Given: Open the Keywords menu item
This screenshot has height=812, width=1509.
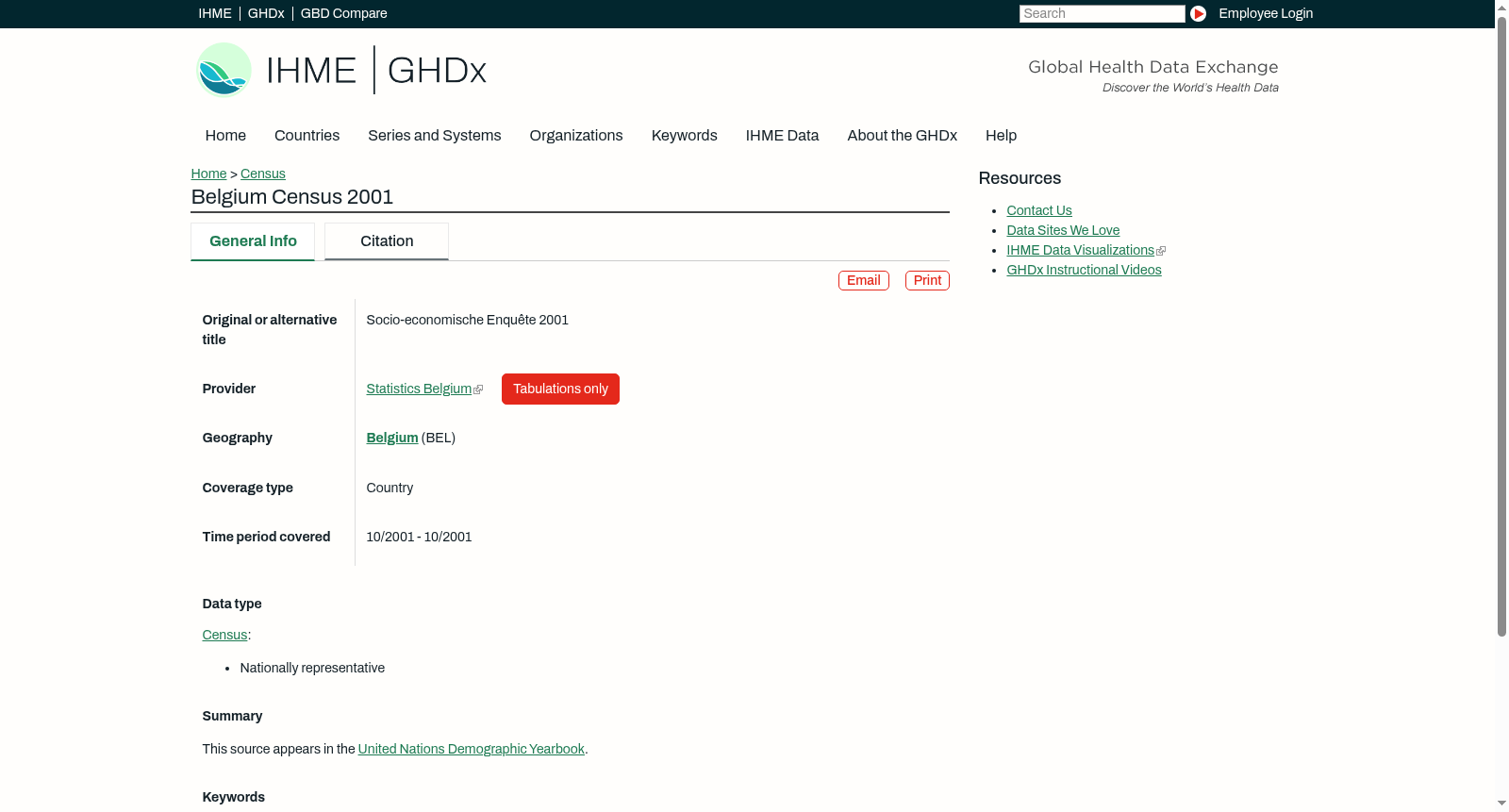Looking at the screenshot, I should [684, 136].
